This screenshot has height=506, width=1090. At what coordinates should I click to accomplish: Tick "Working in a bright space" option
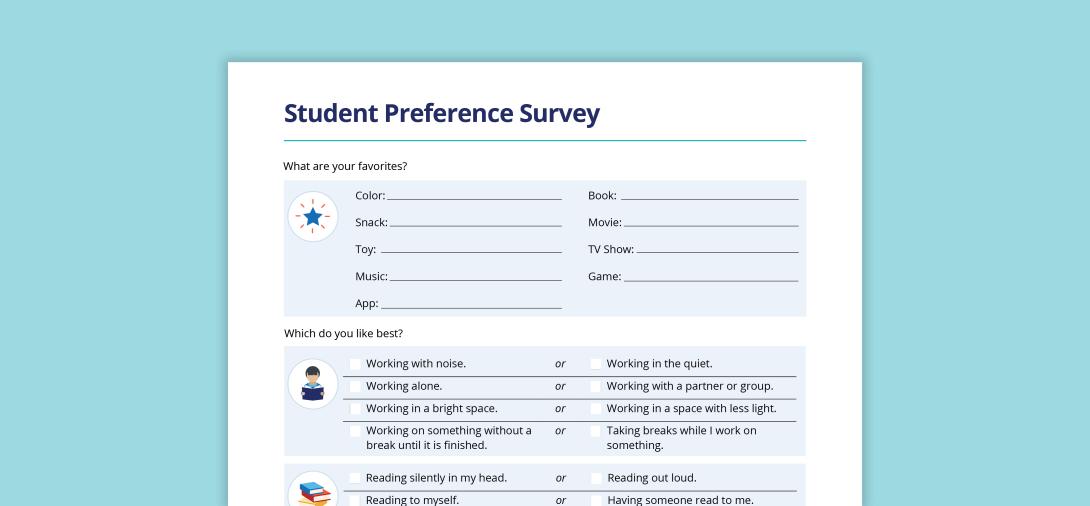(355, 409)
